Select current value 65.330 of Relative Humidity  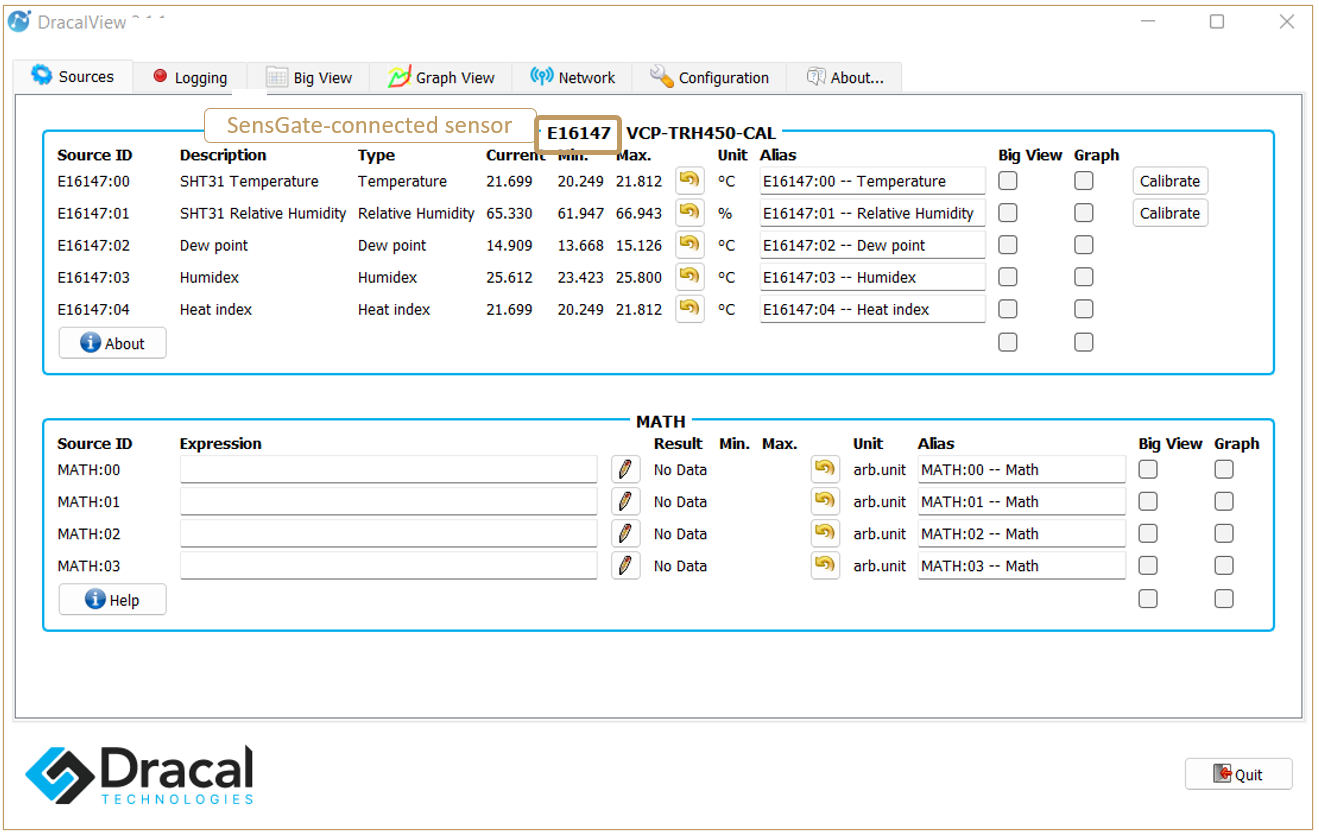509,213
